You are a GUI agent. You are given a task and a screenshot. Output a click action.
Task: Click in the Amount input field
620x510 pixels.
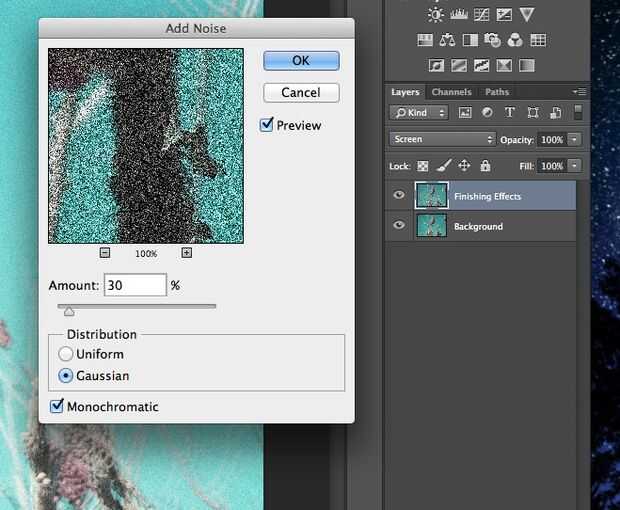pyautogui.click(x=135, y=285)
